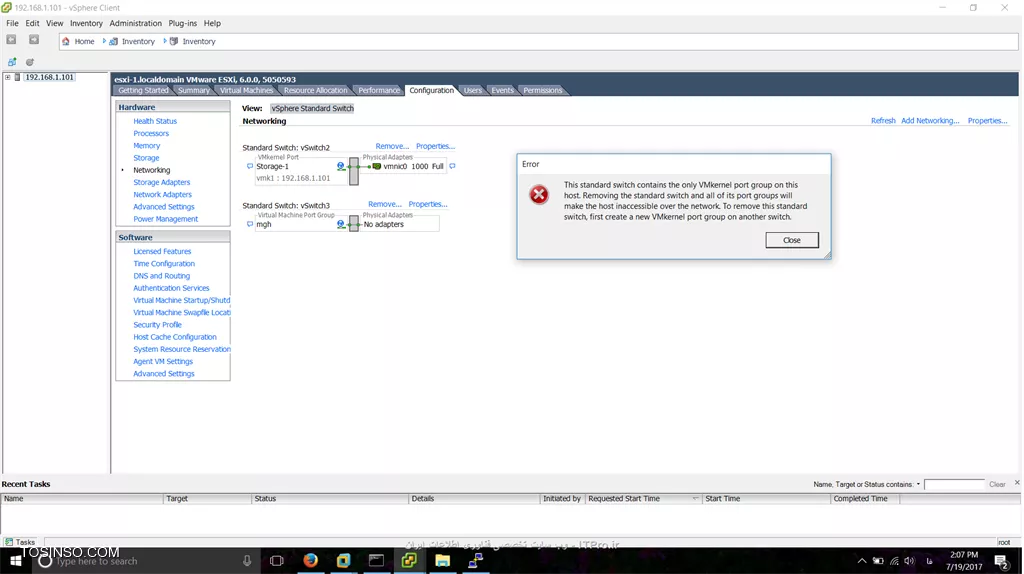
Task: Click Properties link for vSwitch2
Action: click(435, 146)
